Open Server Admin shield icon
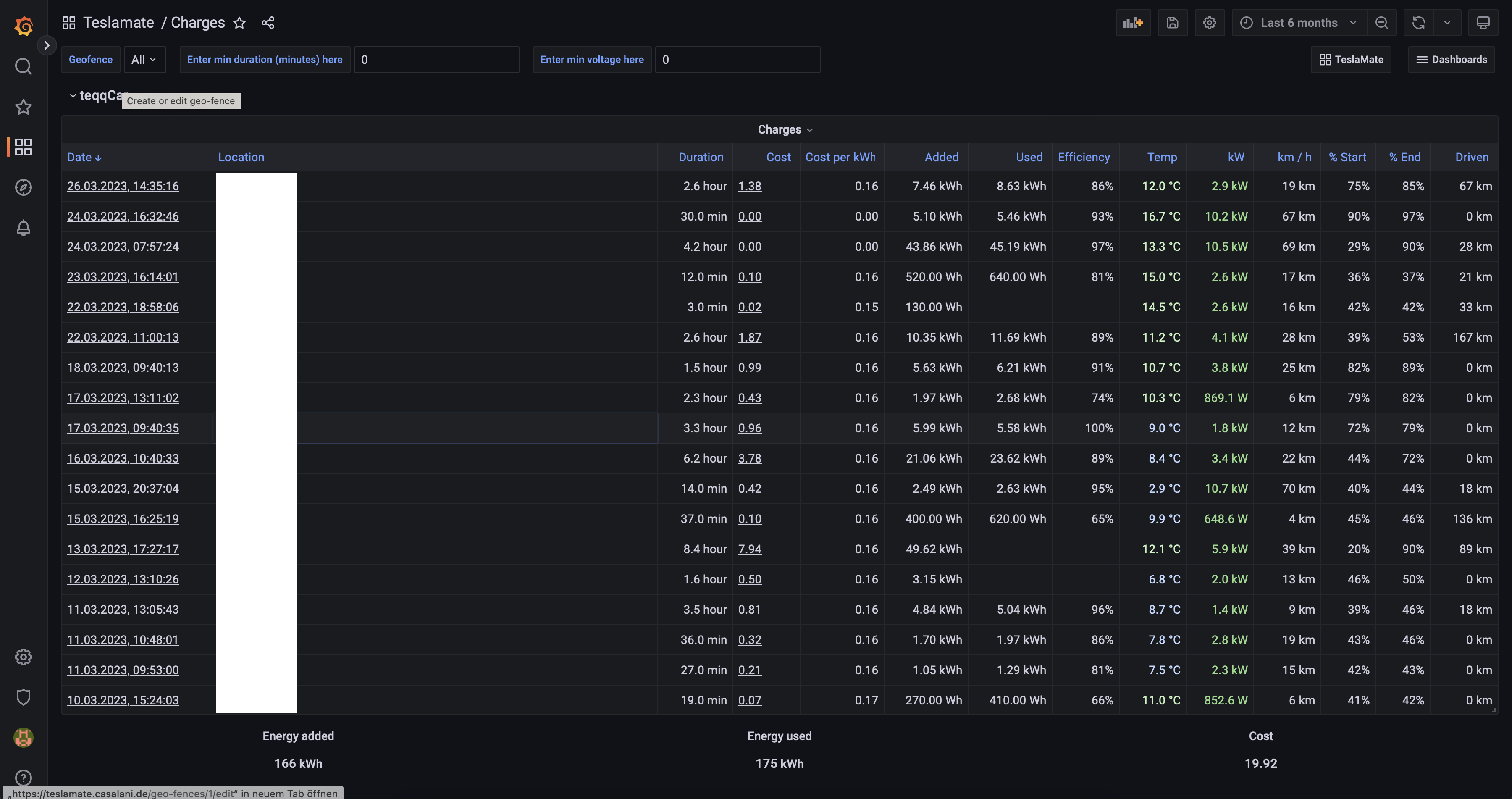The image size is (1512, 799). tap(24, 697)
